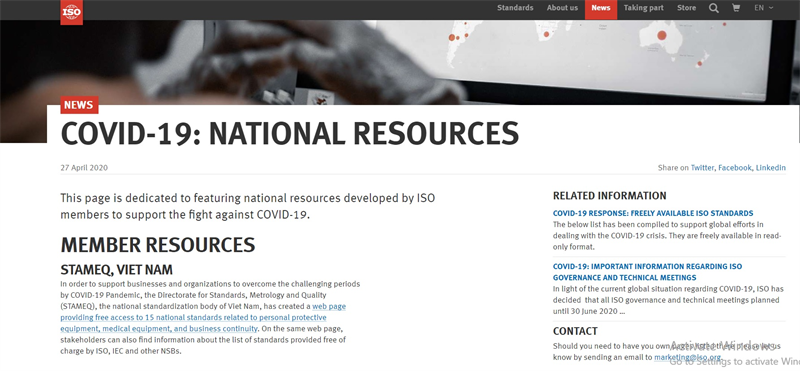Select the News menu item
Viewport: 800px width, 371px height.
tap(601, 10)
